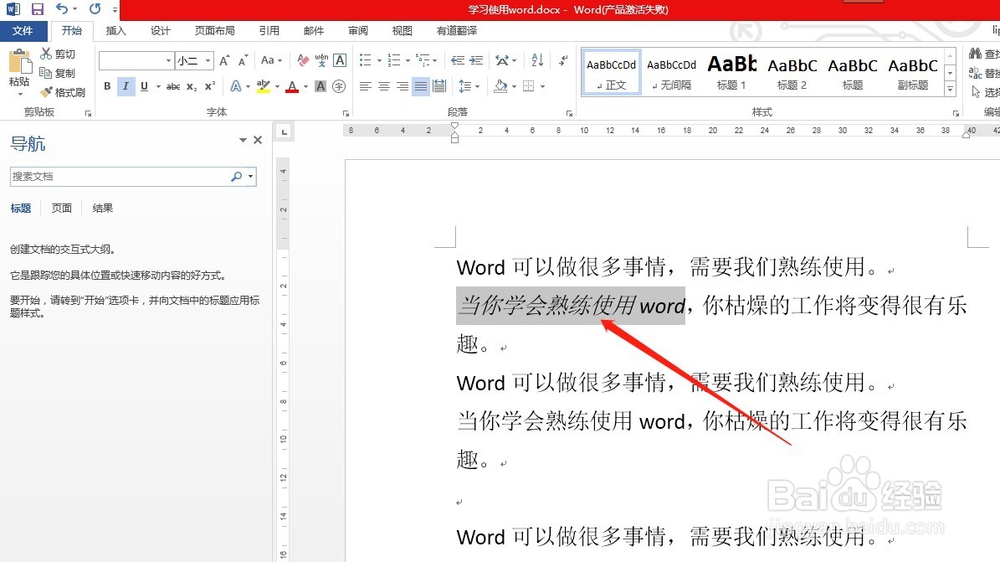Insert enclosed character (字 in circle)
This screenshot has height=562, width=1000.
click(x=339, y=86)
